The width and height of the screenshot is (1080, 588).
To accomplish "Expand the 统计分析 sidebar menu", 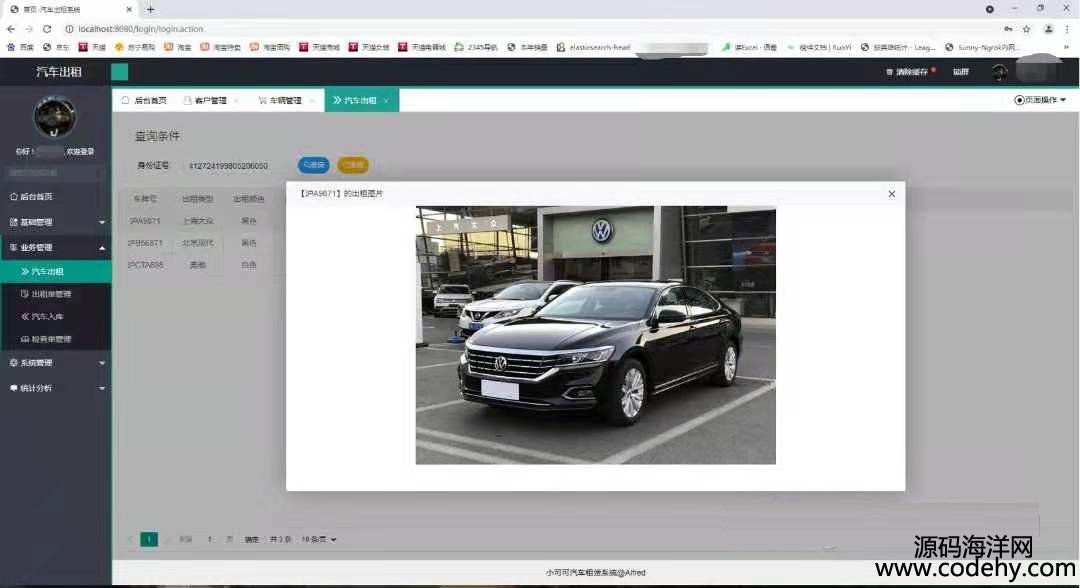I will click(x=56, y=388).
